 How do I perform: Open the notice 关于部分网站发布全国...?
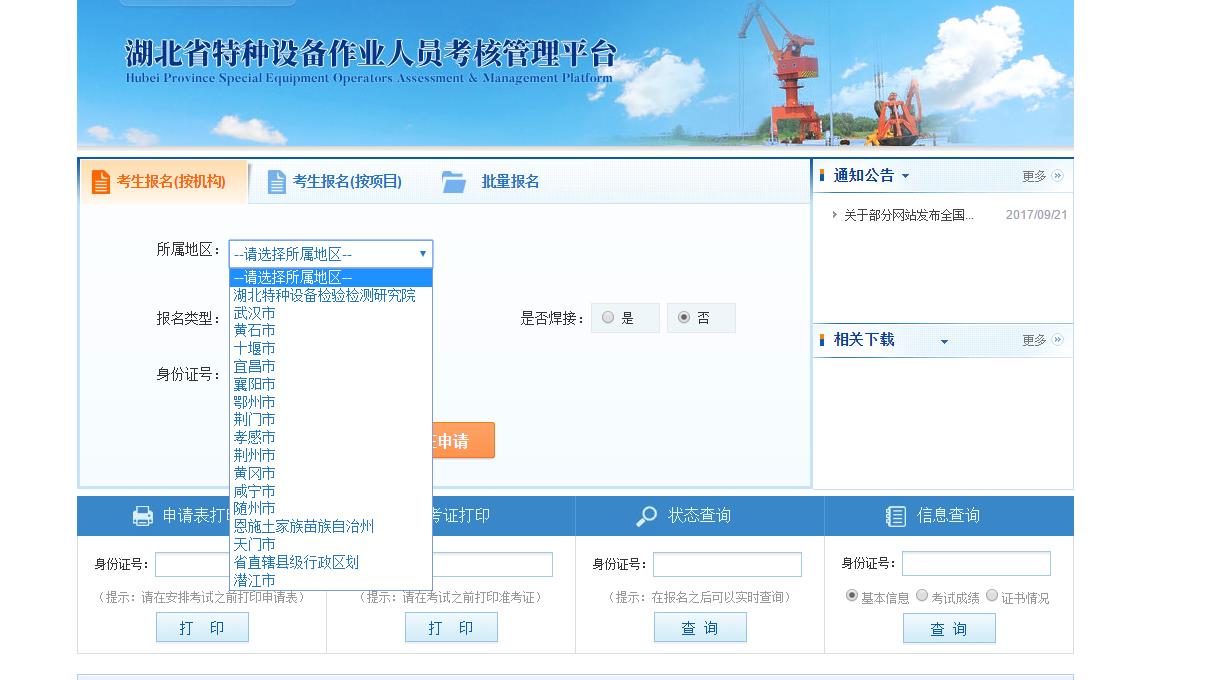point(908,215)
